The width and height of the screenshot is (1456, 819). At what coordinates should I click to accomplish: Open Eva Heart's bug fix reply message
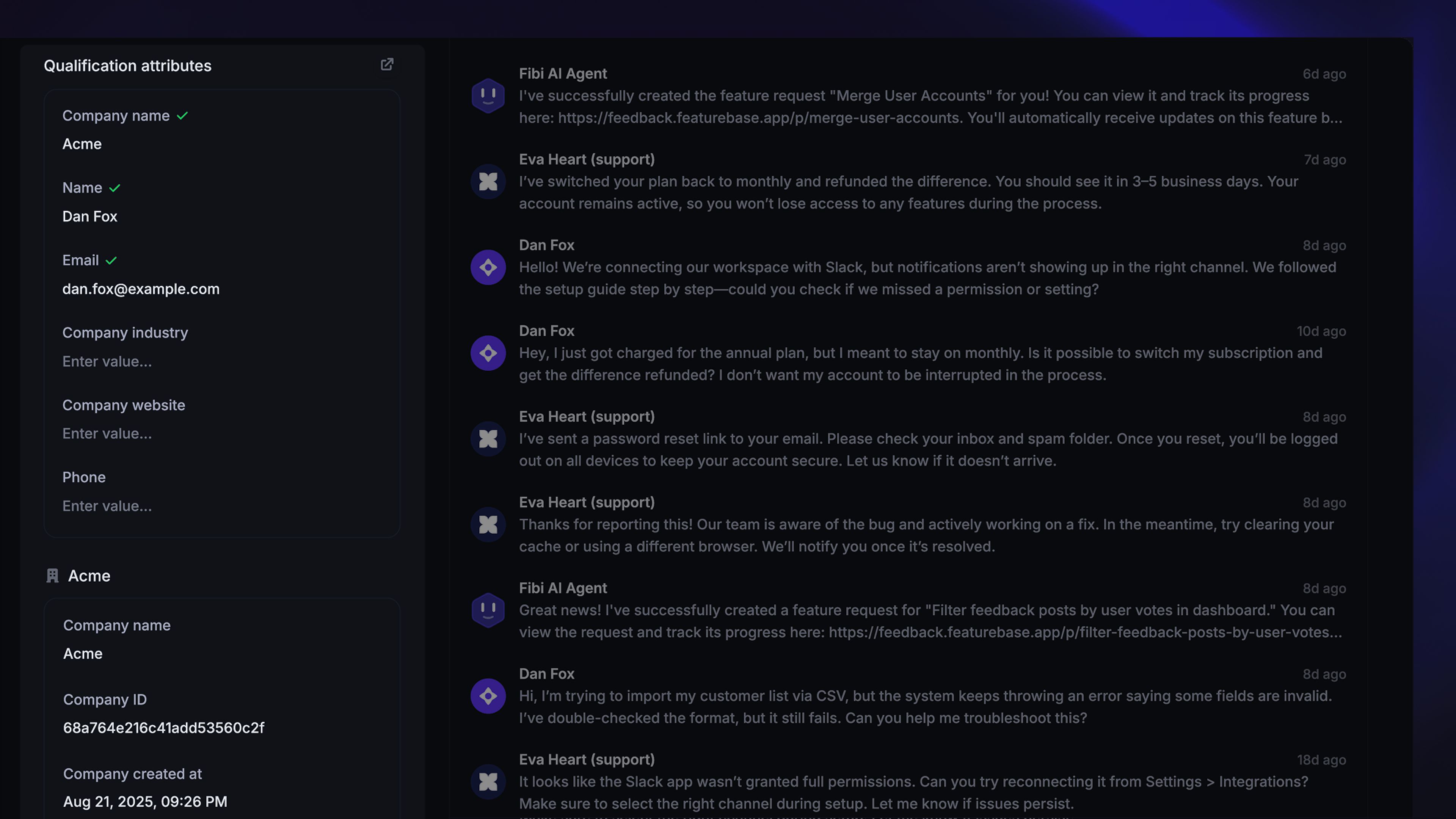[x=926, y=535]
